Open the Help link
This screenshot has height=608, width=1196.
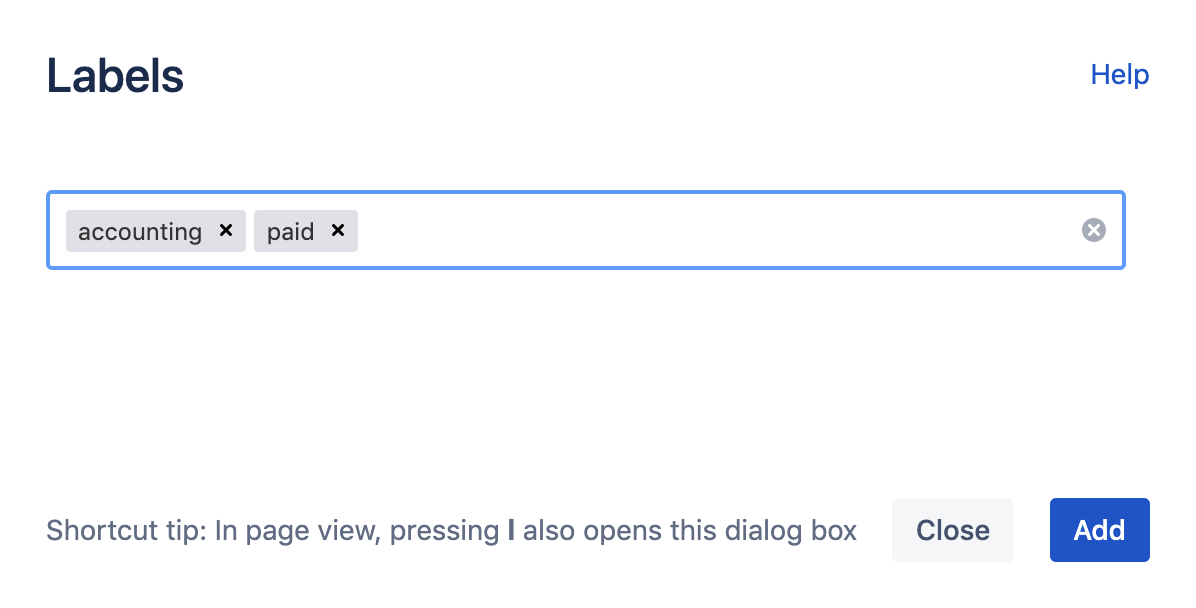(1119, 74)
